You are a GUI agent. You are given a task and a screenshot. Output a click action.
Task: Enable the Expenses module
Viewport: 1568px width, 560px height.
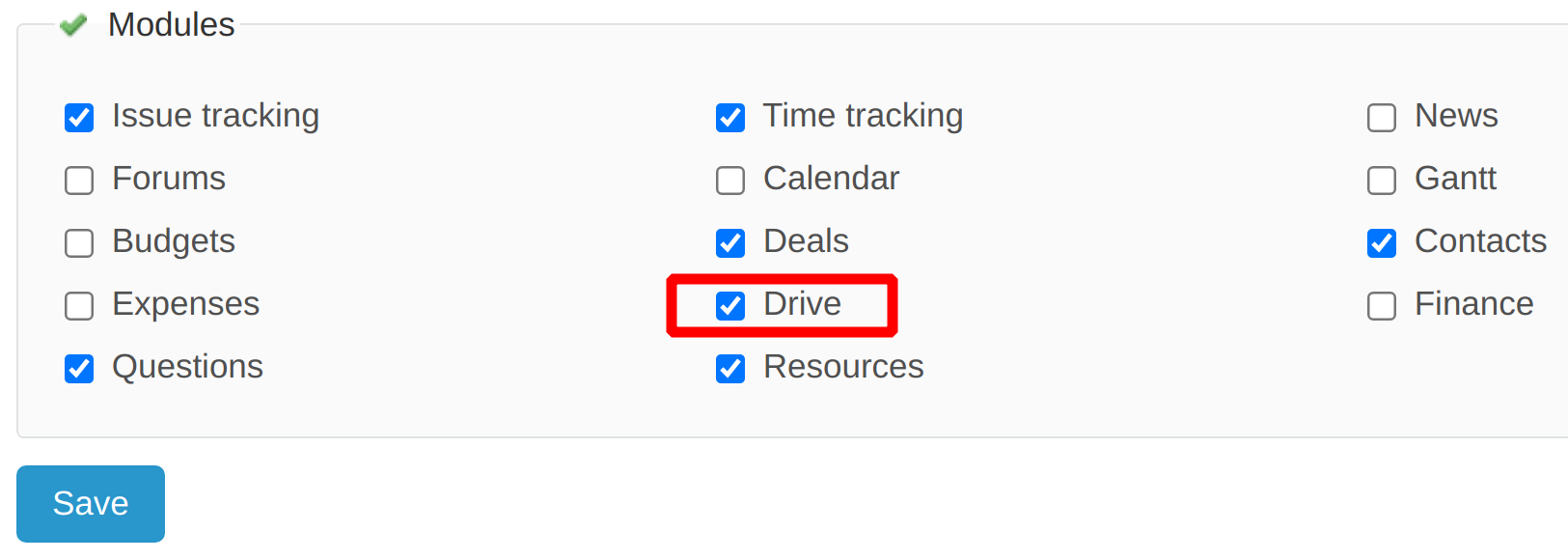point(78,306)
